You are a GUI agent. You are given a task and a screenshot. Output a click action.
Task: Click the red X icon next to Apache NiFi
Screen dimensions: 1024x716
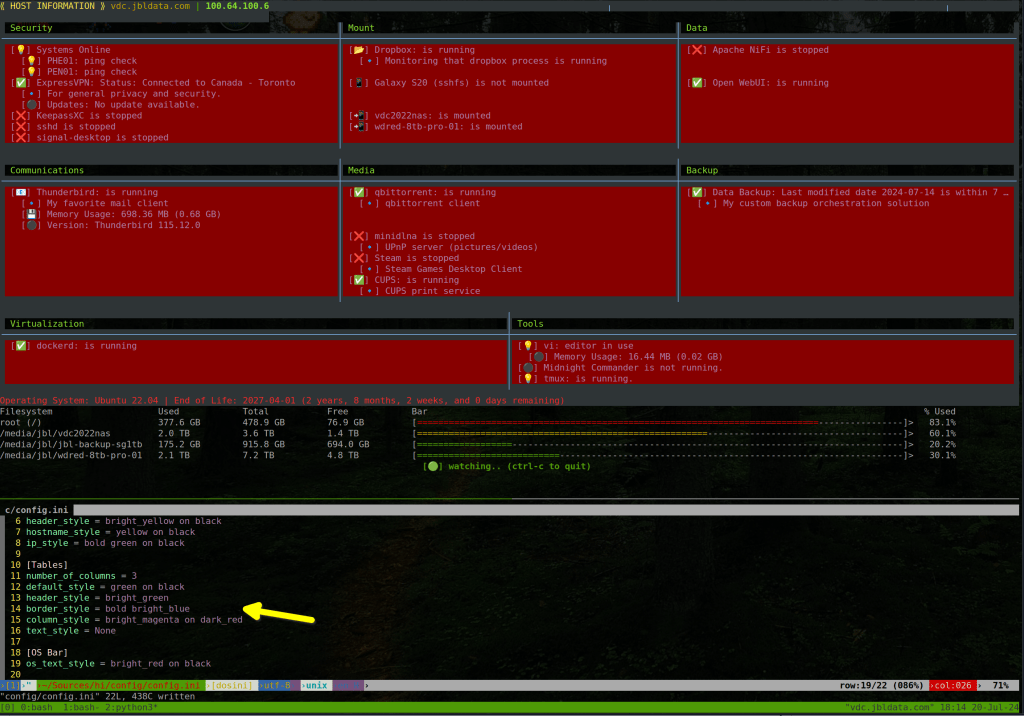pos(697,50)
